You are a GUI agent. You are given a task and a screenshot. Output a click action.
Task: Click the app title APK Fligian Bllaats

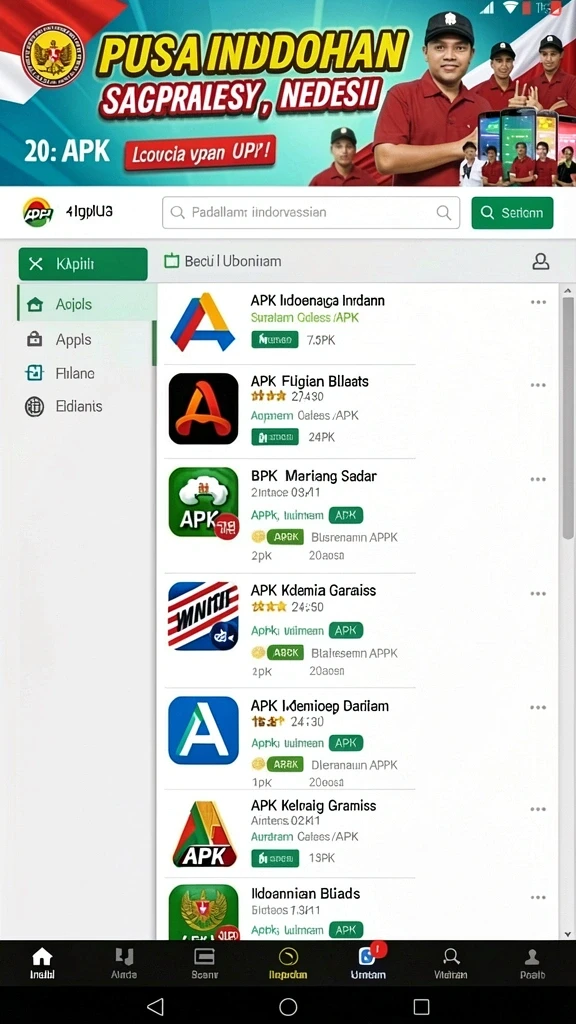tap(310, 381)
